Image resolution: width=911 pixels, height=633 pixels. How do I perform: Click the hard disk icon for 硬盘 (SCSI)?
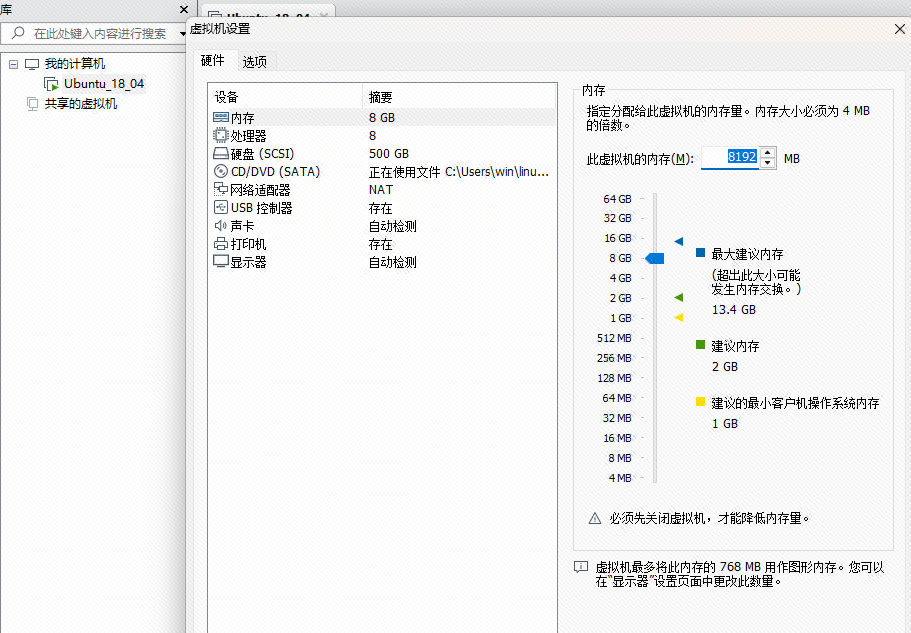click(x=220, y=153)
